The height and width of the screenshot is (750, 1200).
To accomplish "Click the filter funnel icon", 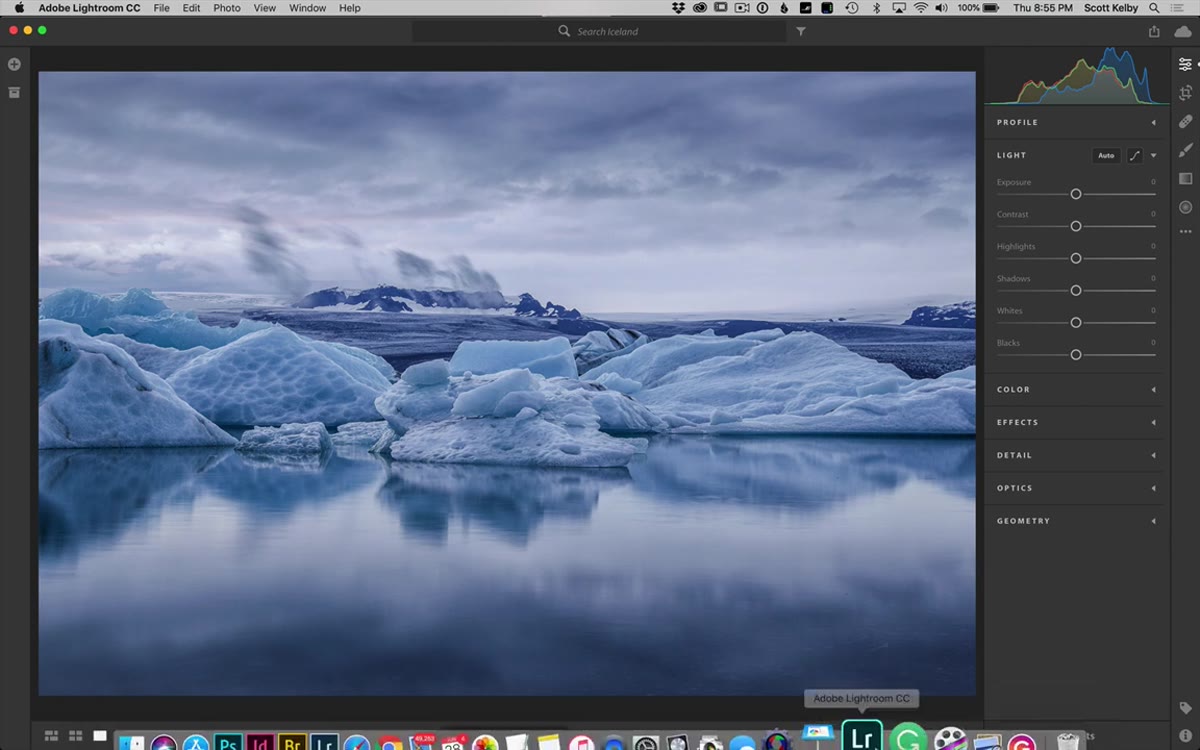I will (x=801, y=32).
